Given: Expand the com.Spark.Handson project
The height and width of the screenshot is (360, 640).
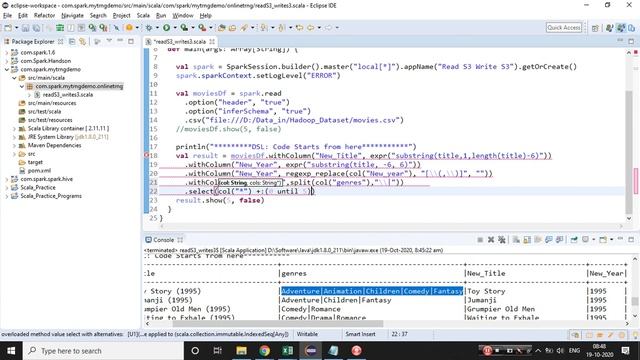Looking at the screenshot, I should click(7, 61).
